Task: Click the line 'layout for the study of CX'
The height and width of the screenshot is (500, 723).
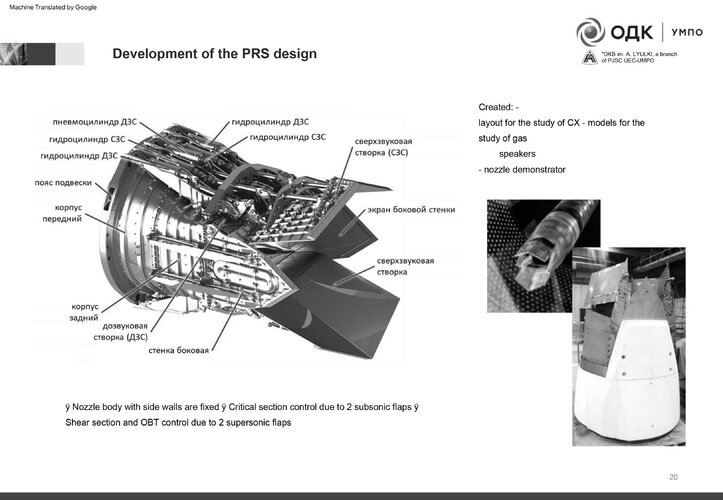Action: pyautogui.click(x=529, y=123)
